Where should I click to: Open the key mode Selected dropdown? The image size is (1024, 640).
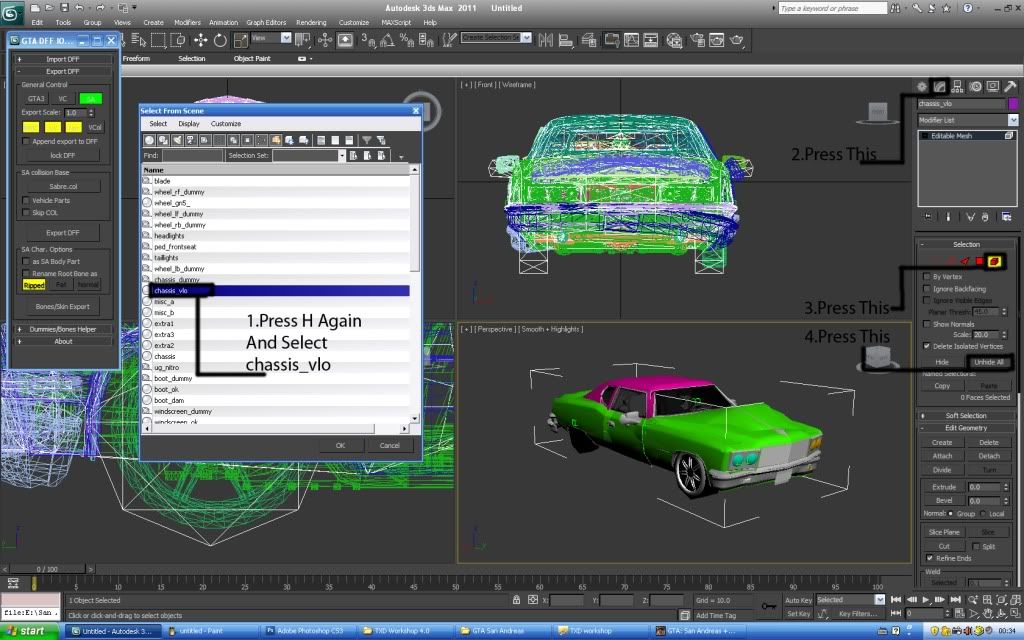879,600
